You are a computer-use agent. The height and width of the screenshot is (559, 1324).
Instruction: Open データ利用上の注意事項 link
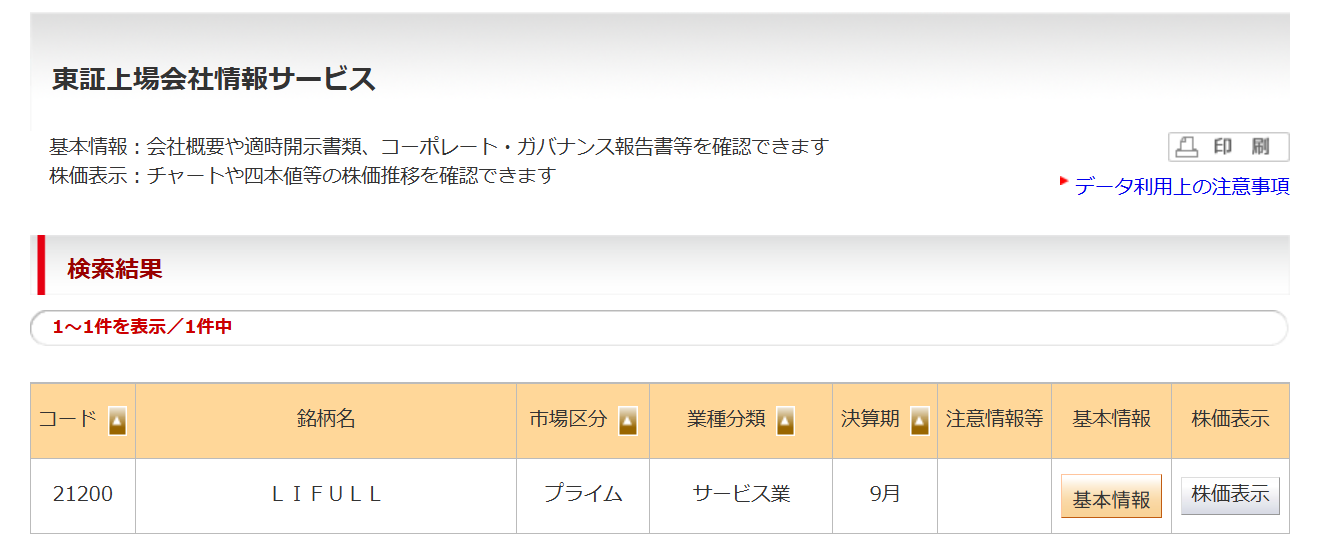point(1182,186)
